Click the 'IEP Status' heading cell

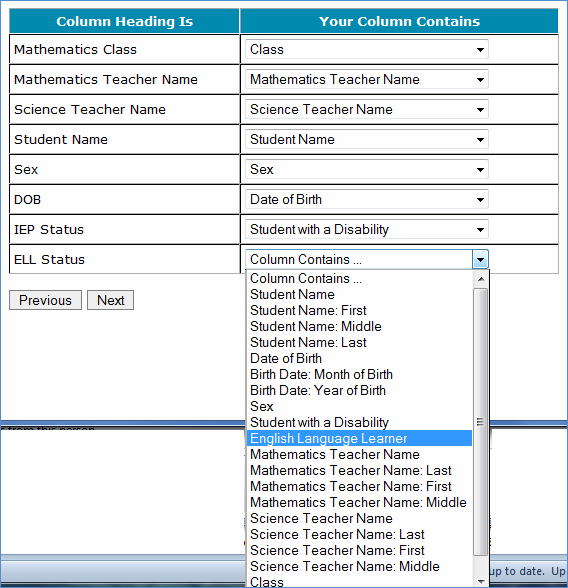click(x=124, y=230)
